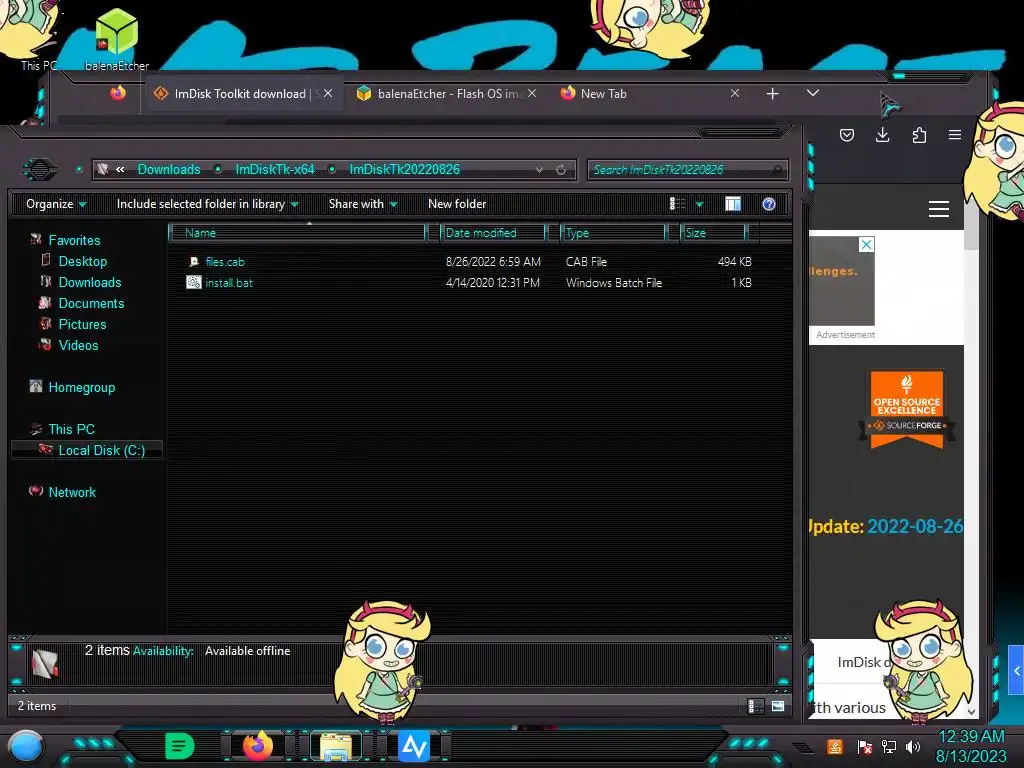Click ImDiskTk20220826 breadcrumb segment
Image resolution: width=1024 pixels, height=768 pixels.
pos(404,169)
